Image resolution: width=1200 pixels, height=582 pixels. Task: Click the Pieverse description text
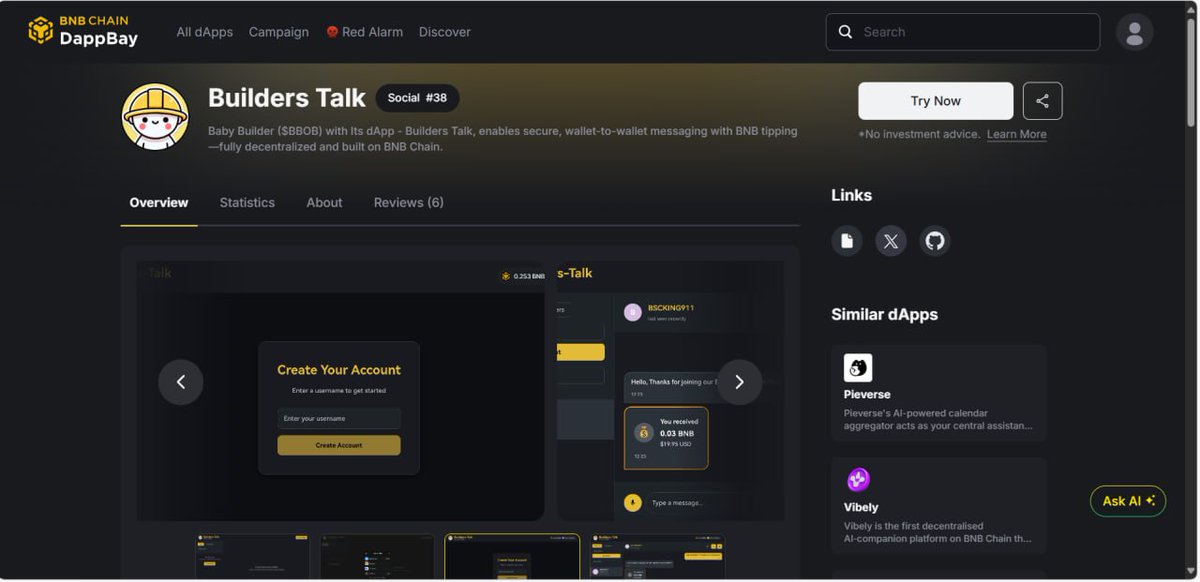(938, 419)
